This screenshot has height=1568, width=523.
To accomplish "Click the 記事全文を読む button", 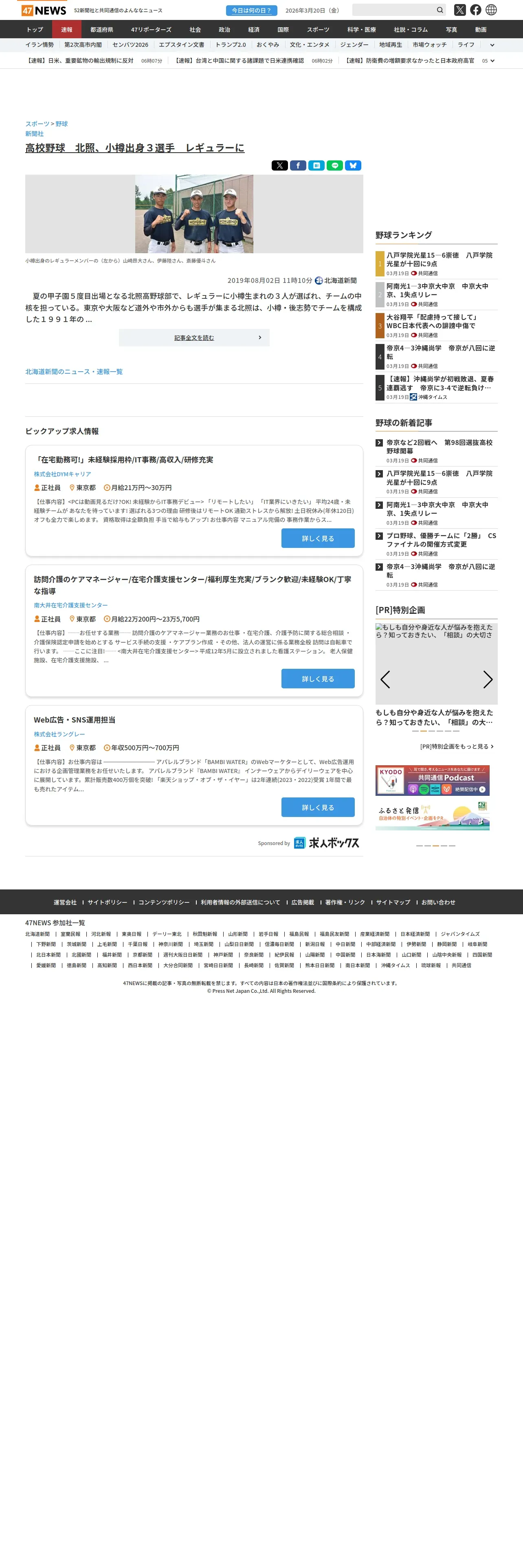I will point(194,338).
